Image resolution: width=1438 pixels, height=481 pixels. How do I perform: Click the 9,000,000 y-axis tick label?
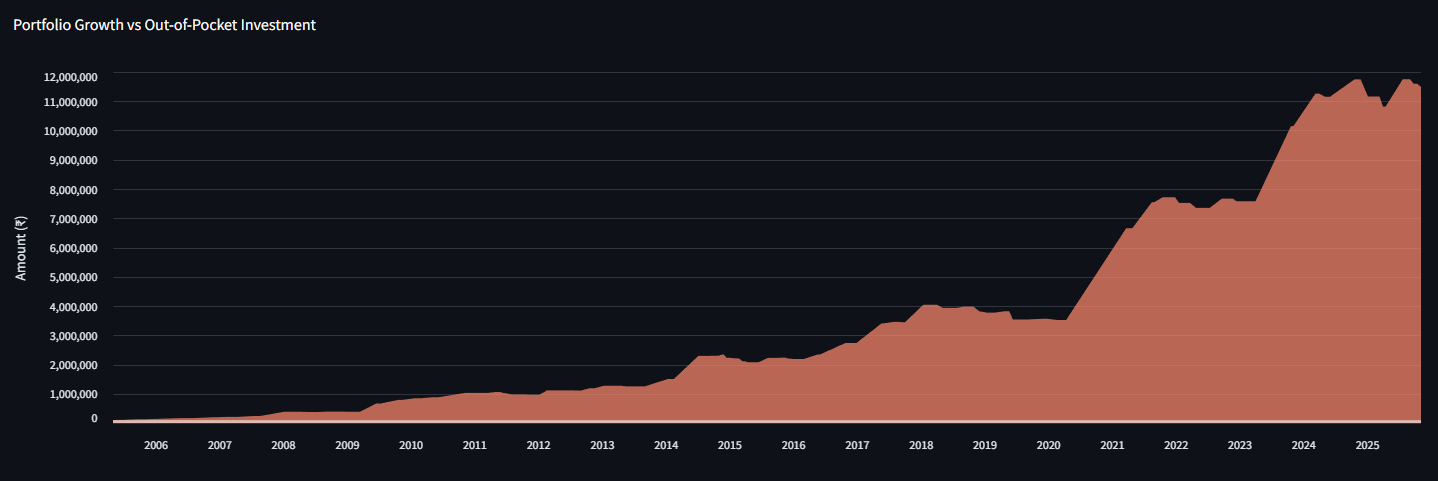pos(73,160)
